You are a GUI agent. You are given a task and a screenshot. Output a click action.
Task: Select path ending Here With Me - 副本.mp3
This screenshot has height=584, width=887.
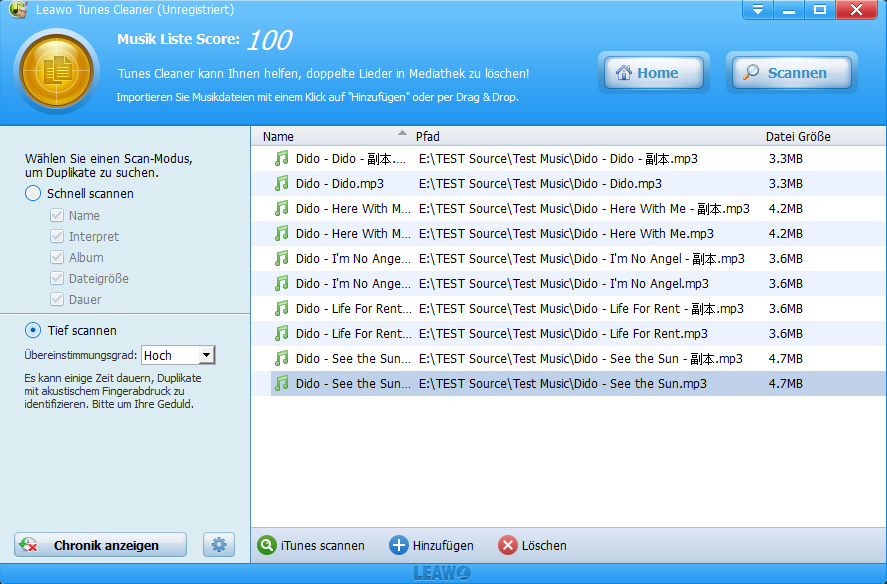point(584,208)
